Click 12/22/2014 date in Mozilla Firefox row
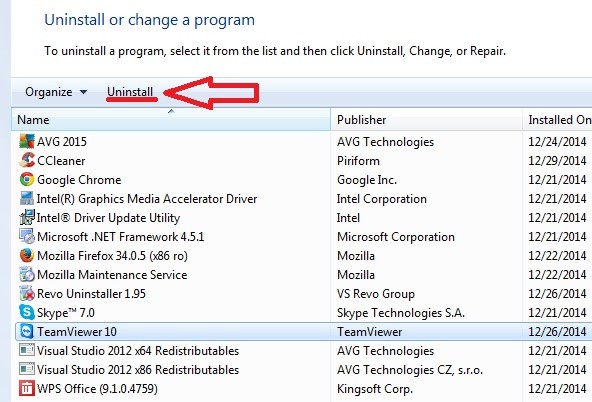The width and height of the screenshot is (592, 402). point(557,256)
